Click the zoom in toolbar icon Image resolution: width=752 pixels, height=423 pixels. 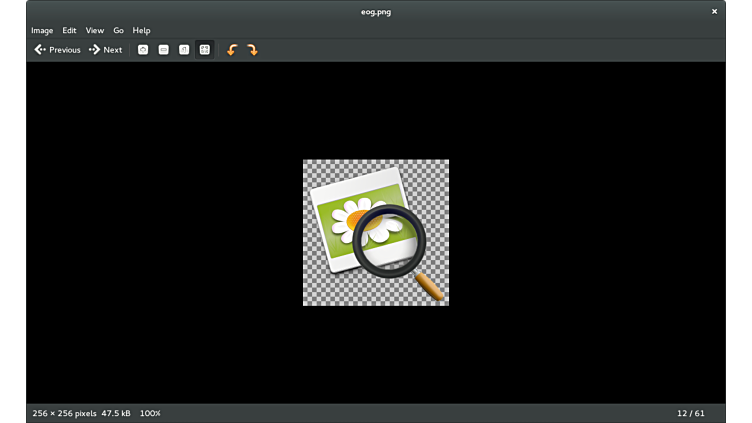(143, 50)
